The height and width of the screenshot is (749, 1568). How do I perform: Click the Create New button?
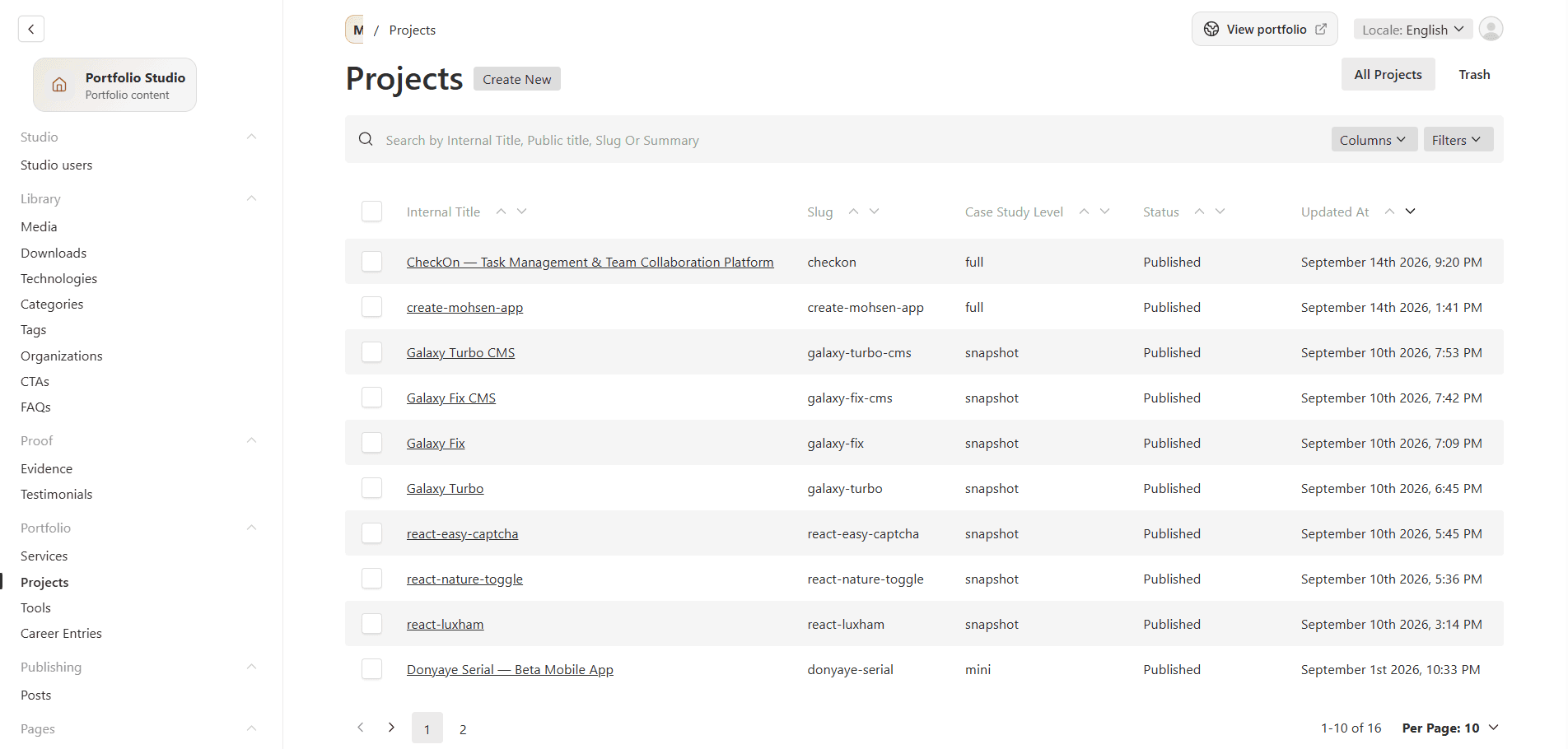pos(517,79)
